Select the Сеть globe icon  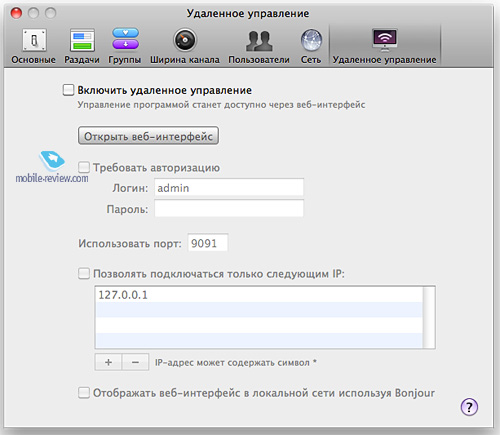(x=311, y=40)
